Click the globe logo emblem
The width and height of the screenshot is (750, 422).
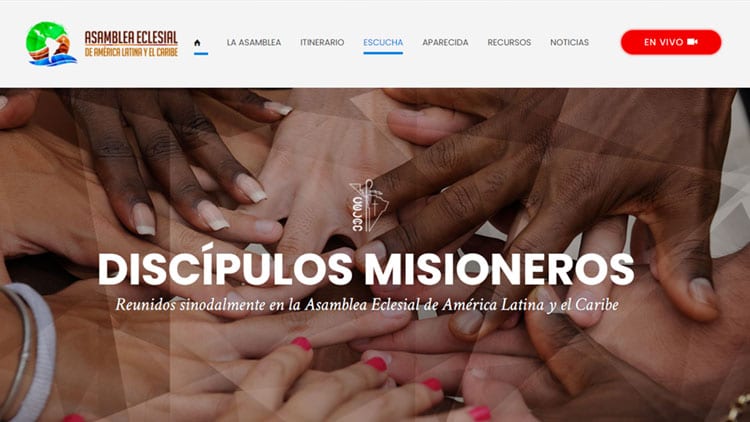click(51, 44)
